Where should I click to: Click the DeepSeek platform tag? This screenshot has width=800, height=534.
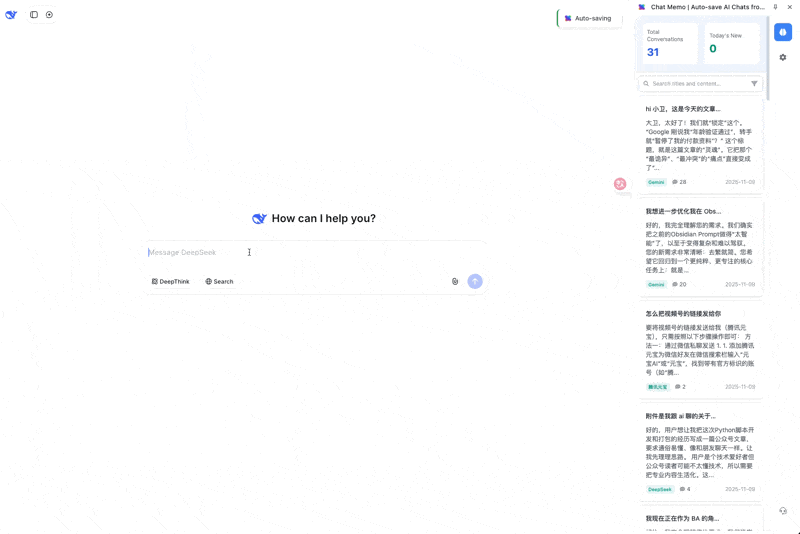pyautogui.click(x=660, y=490)
